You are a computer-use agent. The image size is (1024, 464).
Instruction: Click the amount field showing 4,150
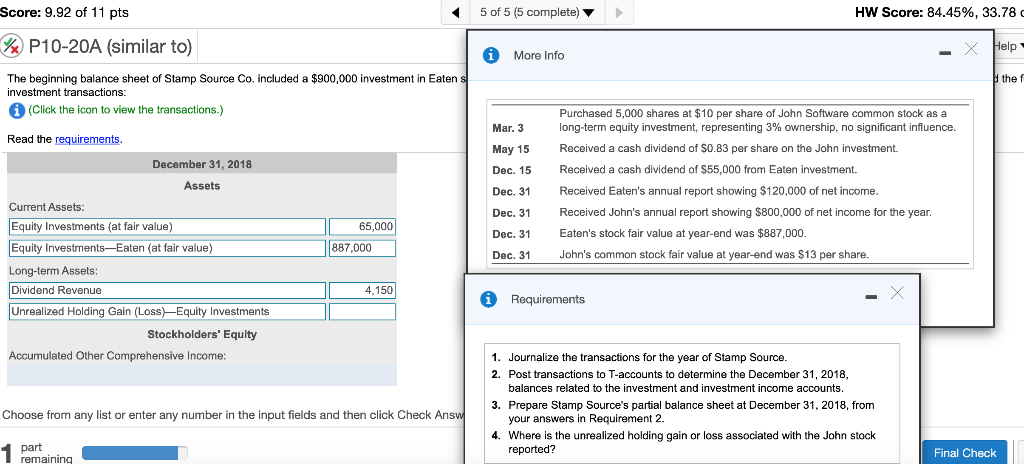coord(362,290)
